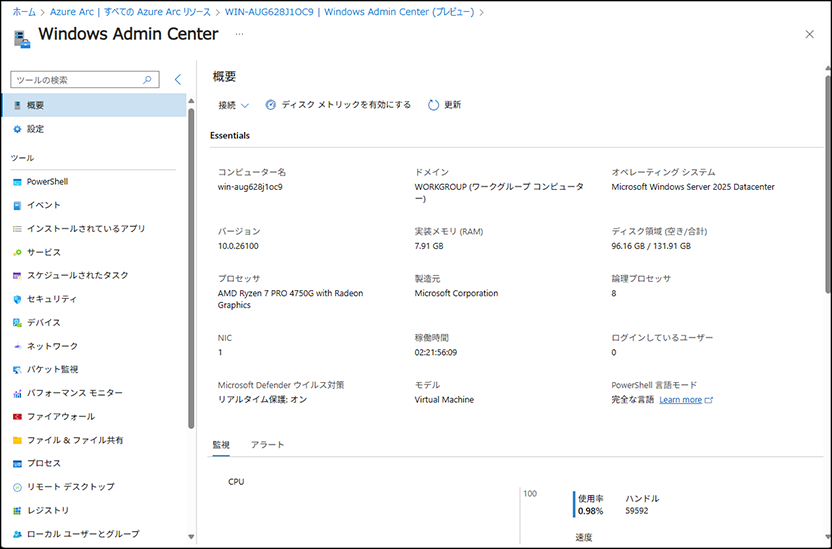The image size is (832, 549).
Task: Click the セキュリティ shield icon
Action: (x=18, y=299)
